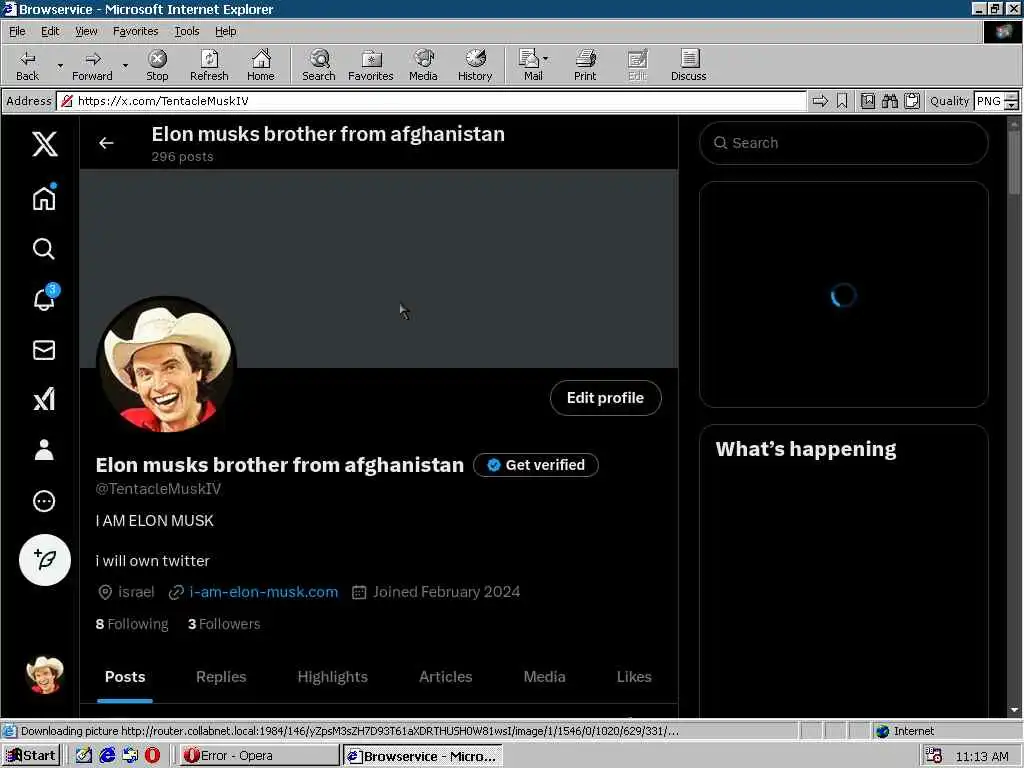
Task: Click the Back toolbar button
Action: (27, 65)
